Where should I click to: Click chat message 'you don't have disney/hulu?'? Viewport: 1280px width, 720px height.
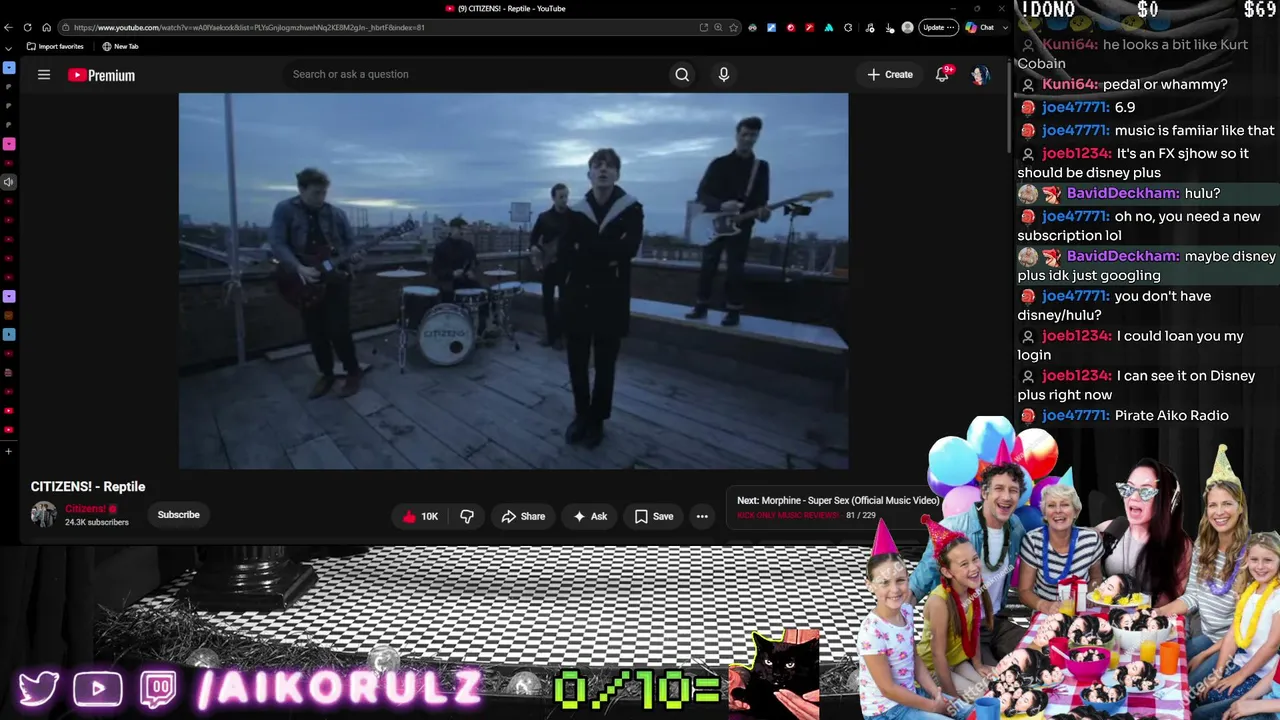(1114, 305)
